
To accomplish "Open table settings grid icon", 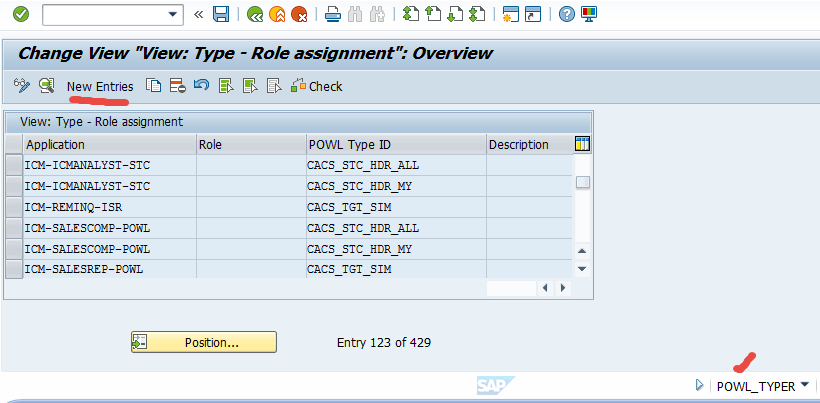I will [x=582, y=144].
